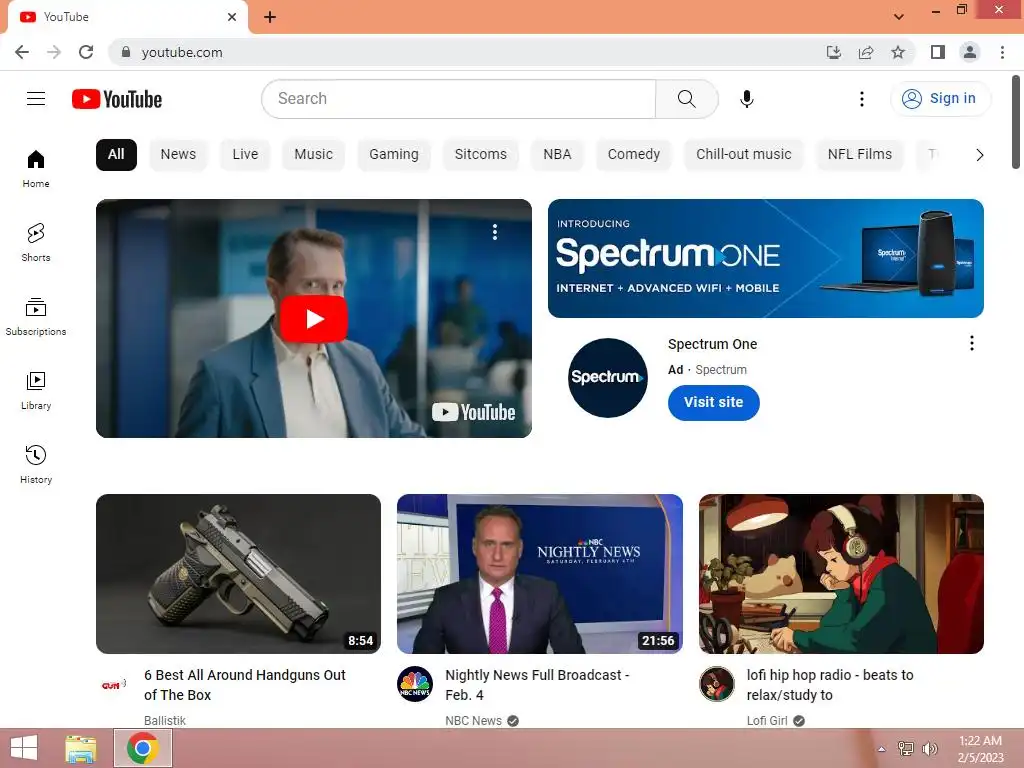
Task: Click the search magnifier button
Action: [x=686, y=99]
